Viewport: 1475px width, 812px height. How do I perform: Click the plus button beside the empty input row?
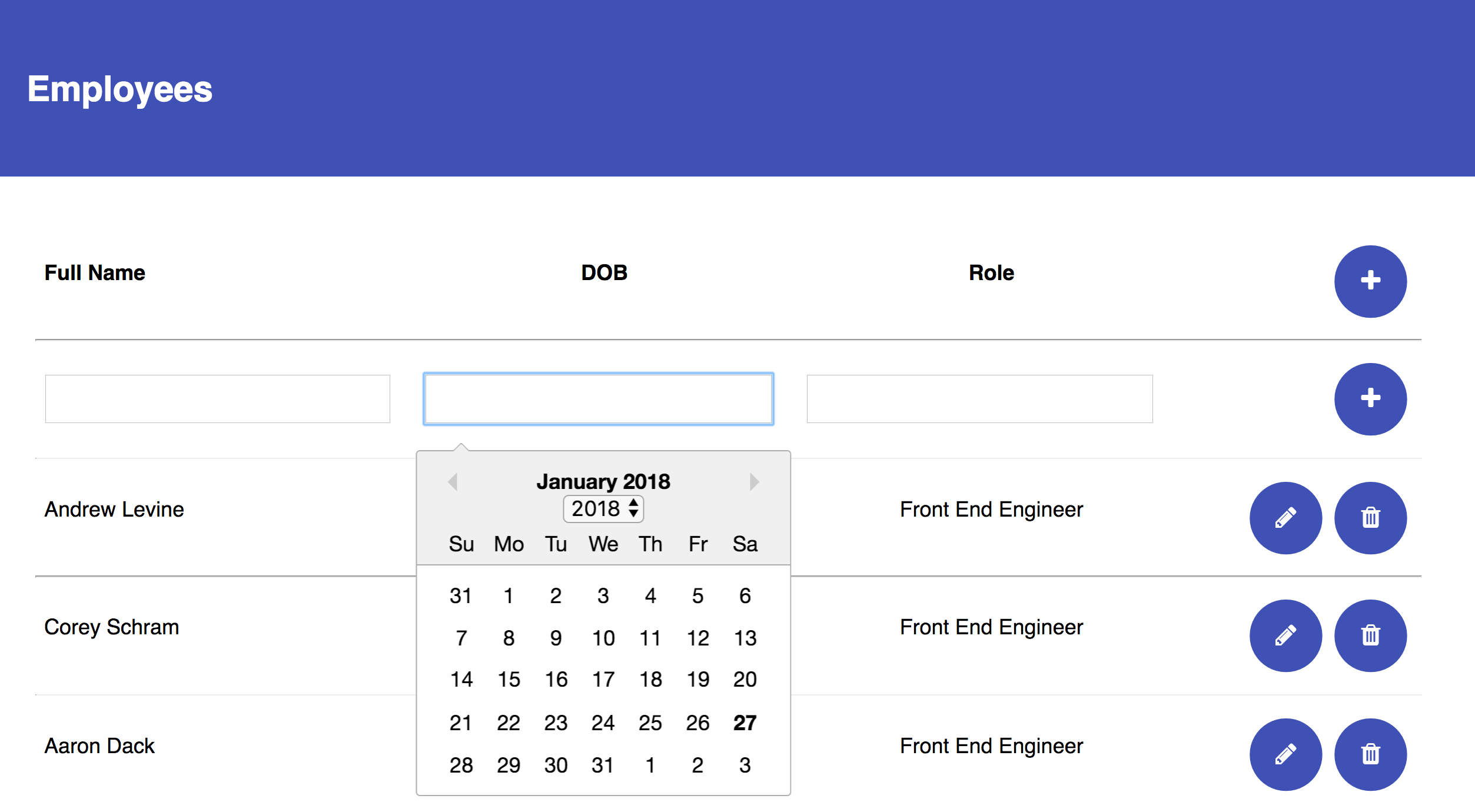tap(1370, 399)
